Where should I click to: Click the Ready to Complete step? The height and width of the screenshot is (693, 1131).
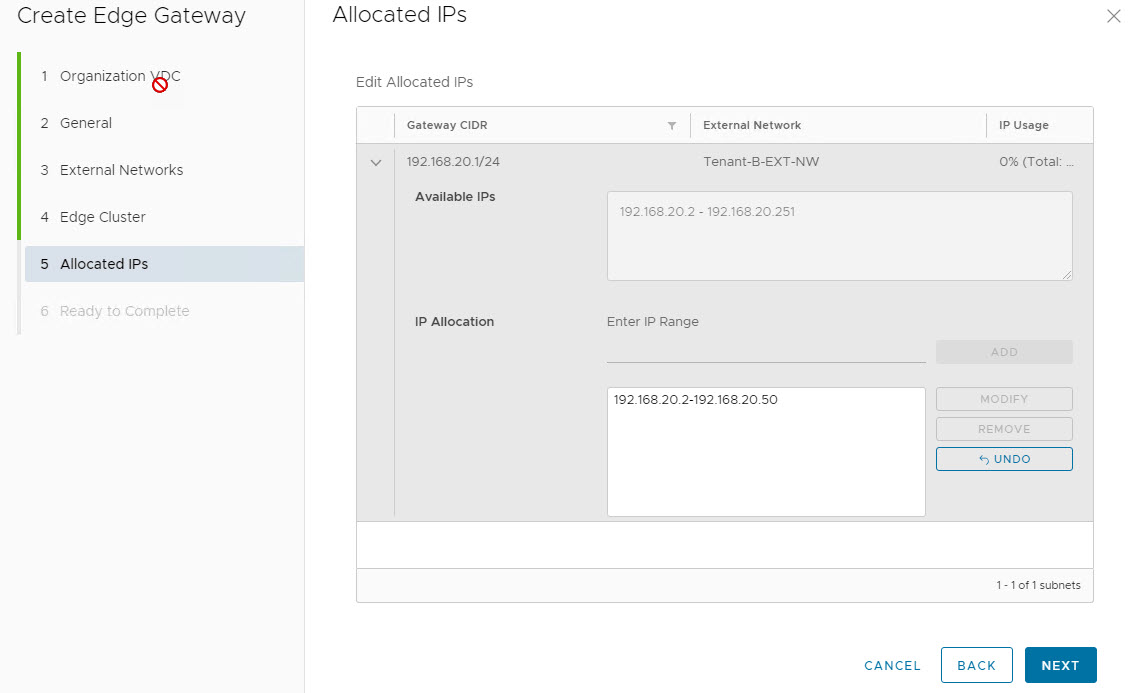(124, 311)
